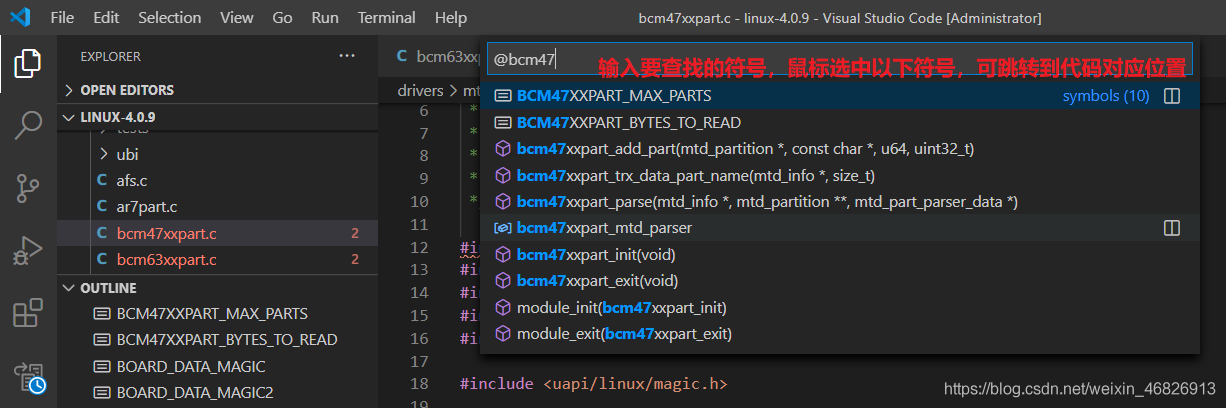Open the Help menu
Screen dimensions: 1226x408
click(x=451, y=18)
